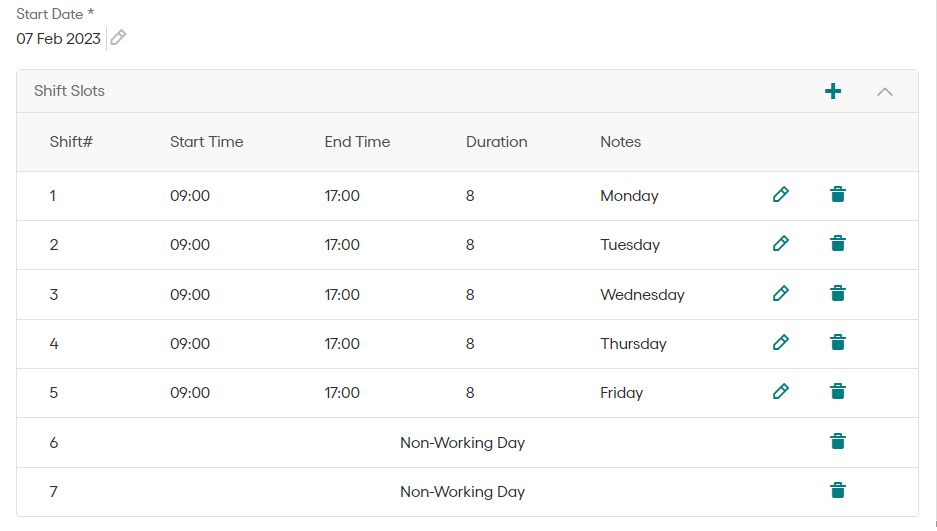Click the 07 Feb 2023 start date
937x531 pixels.
pyautogui.click(x=58, y=38)
